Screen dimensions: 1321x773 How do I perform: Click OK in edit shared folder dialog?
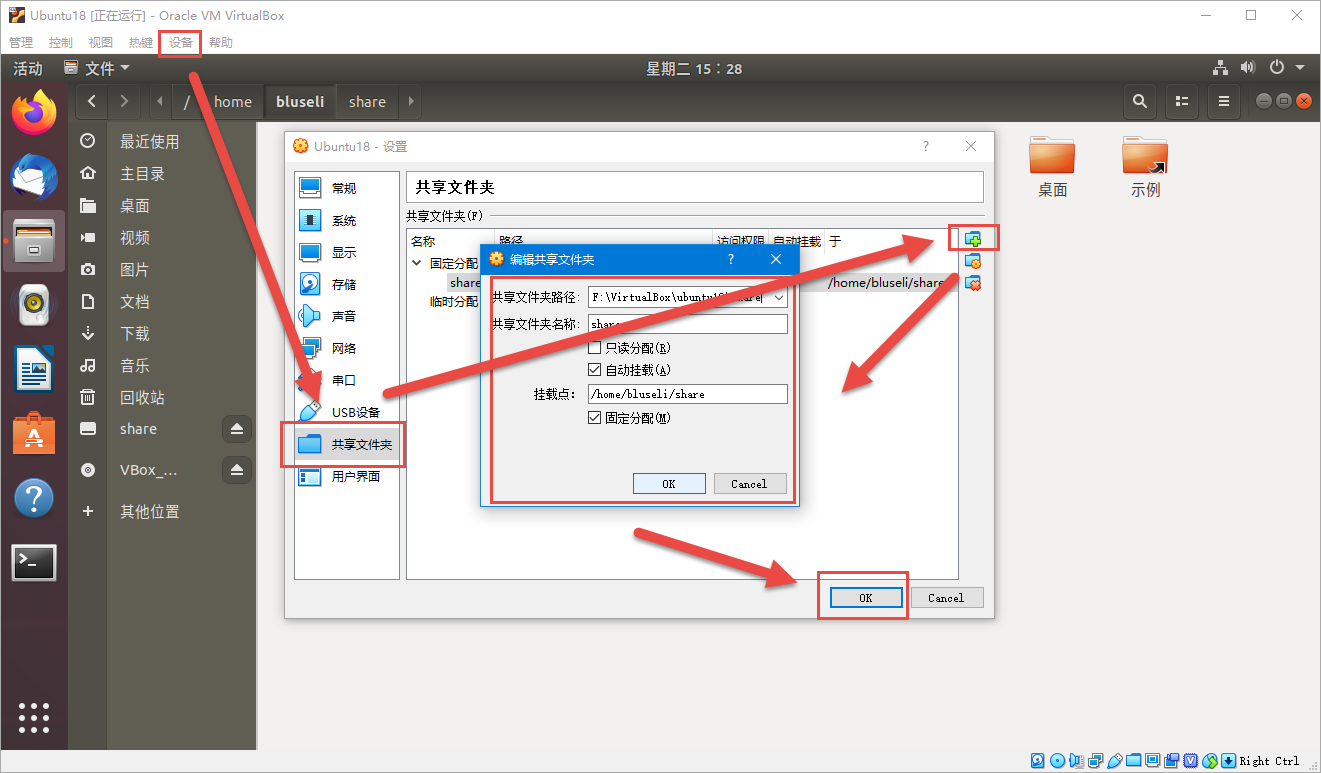point(669,483)
